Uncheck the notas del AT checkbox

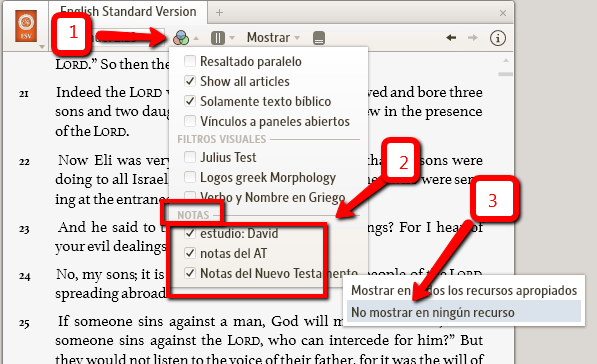pos(190,253)
